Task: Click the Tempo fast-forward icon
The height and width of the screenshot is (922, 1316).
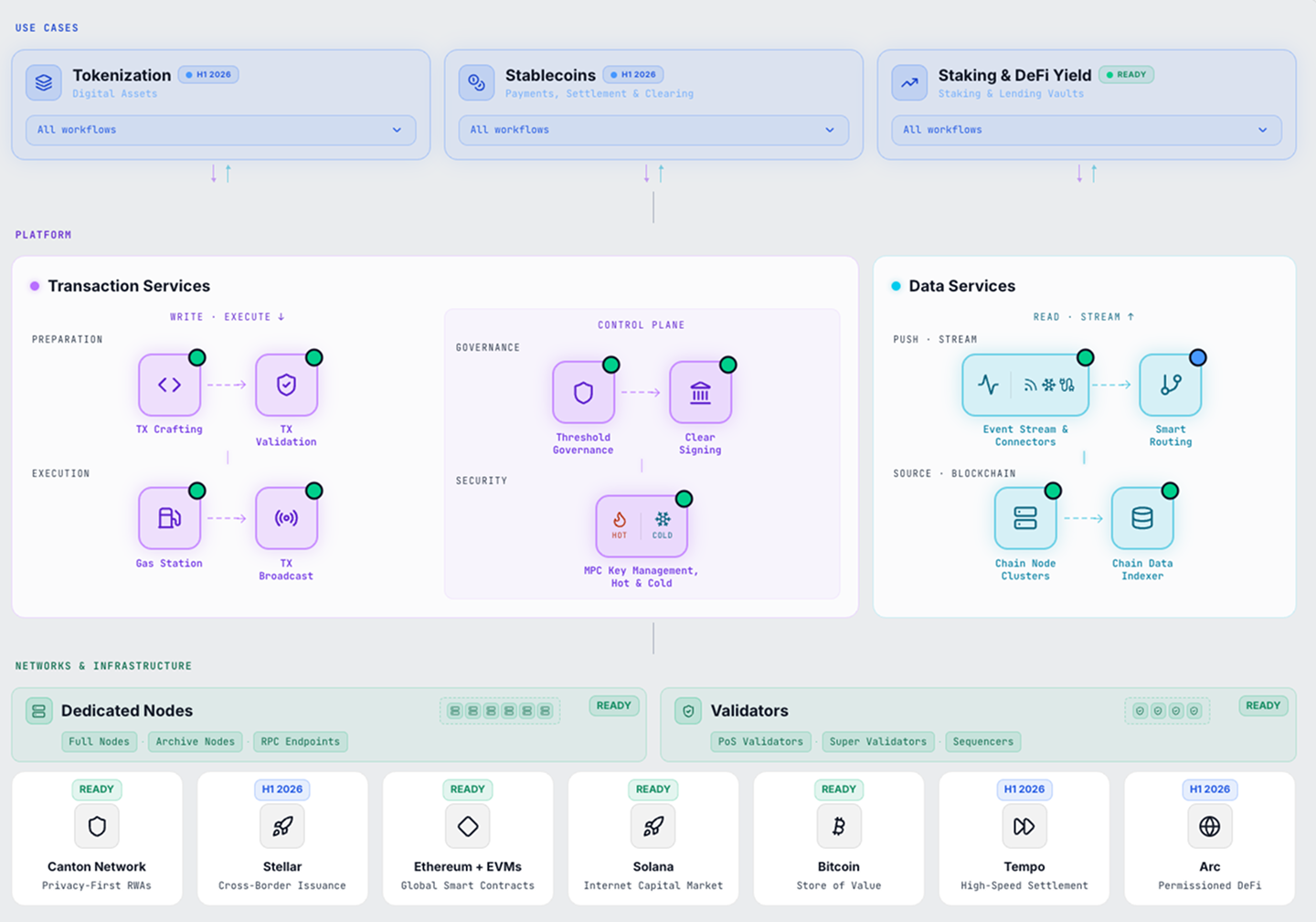Action: 1024,826
